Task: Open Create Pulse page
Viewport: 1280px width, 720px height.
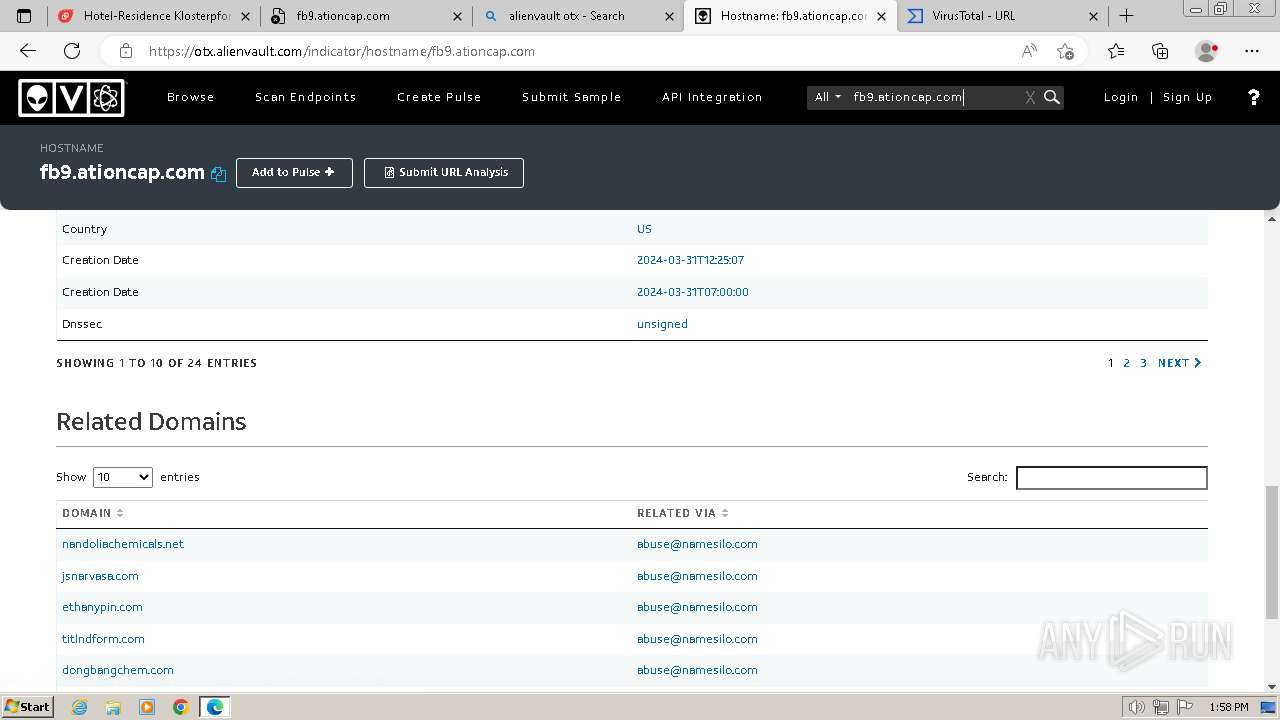Action: 439,97
